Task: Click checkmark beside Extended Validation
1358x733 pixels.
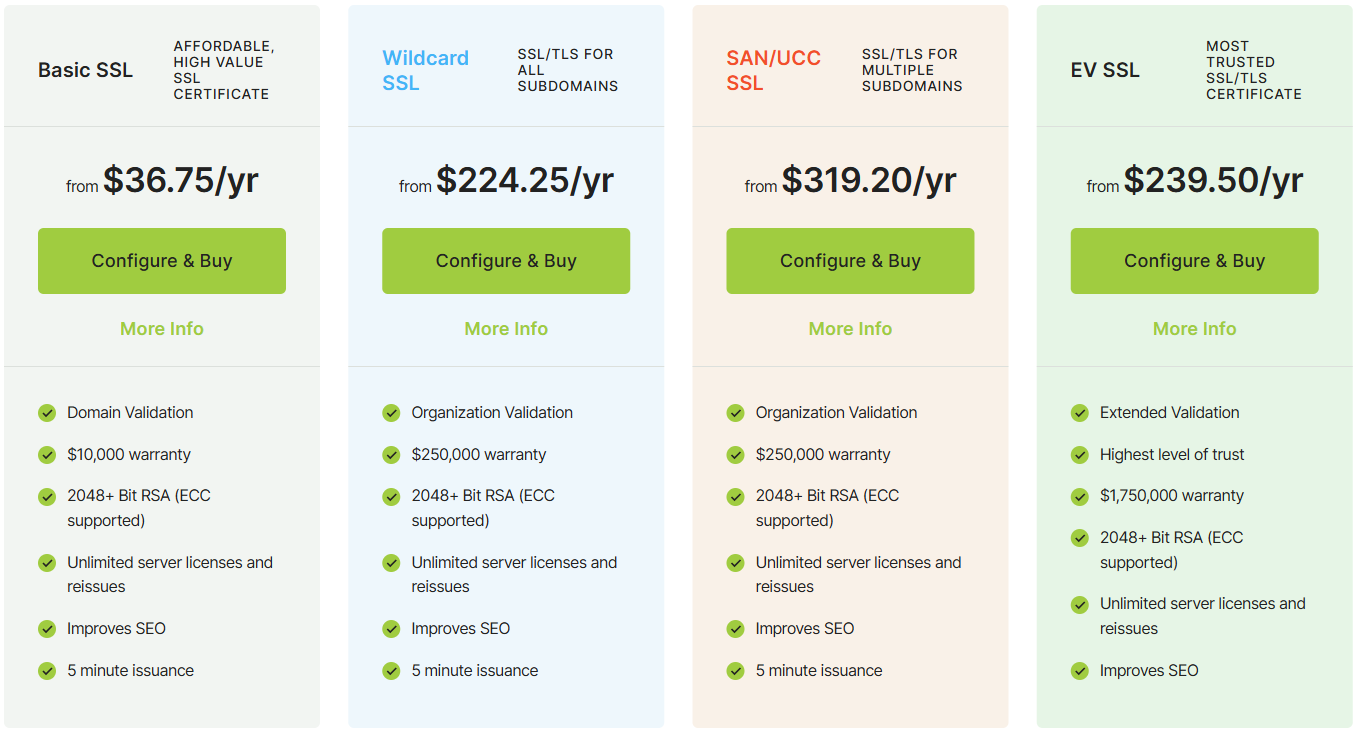Action: tap(1080, 413)
